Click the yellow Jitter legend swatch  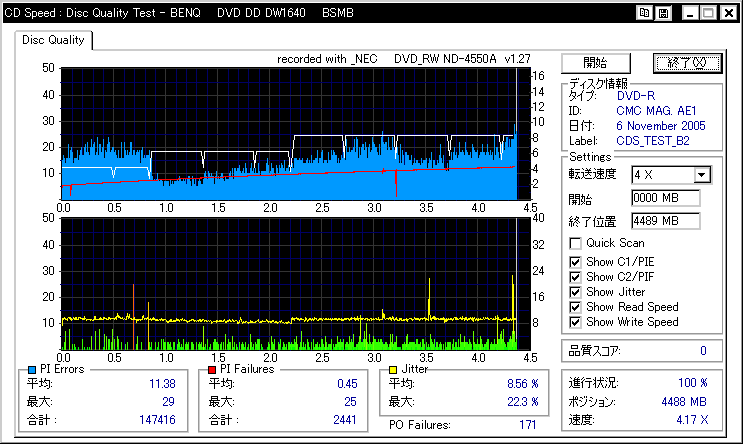point(393,370)
